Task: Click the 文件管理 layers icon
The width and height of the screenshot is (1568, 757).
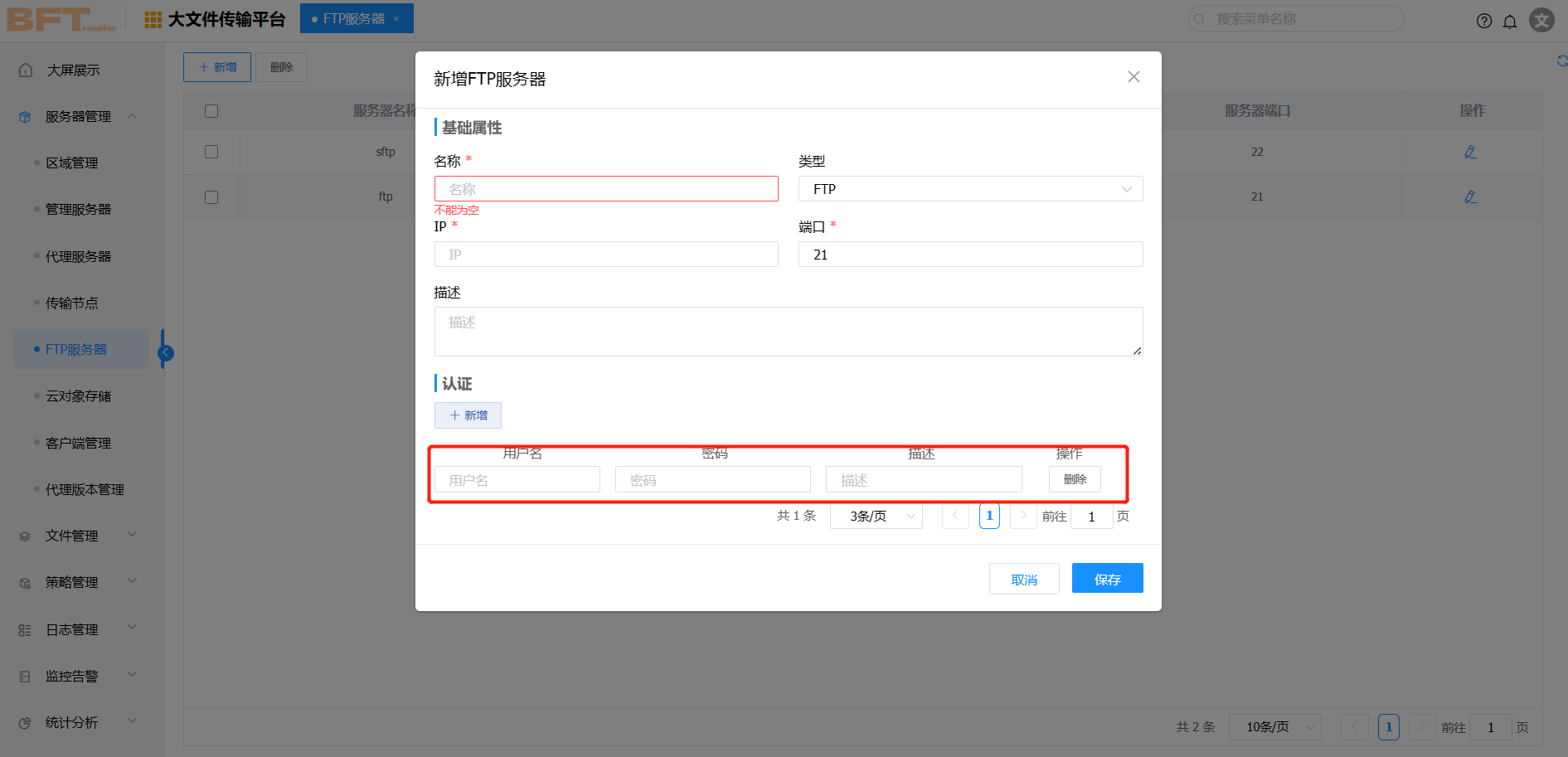Action: coord(25,536)
